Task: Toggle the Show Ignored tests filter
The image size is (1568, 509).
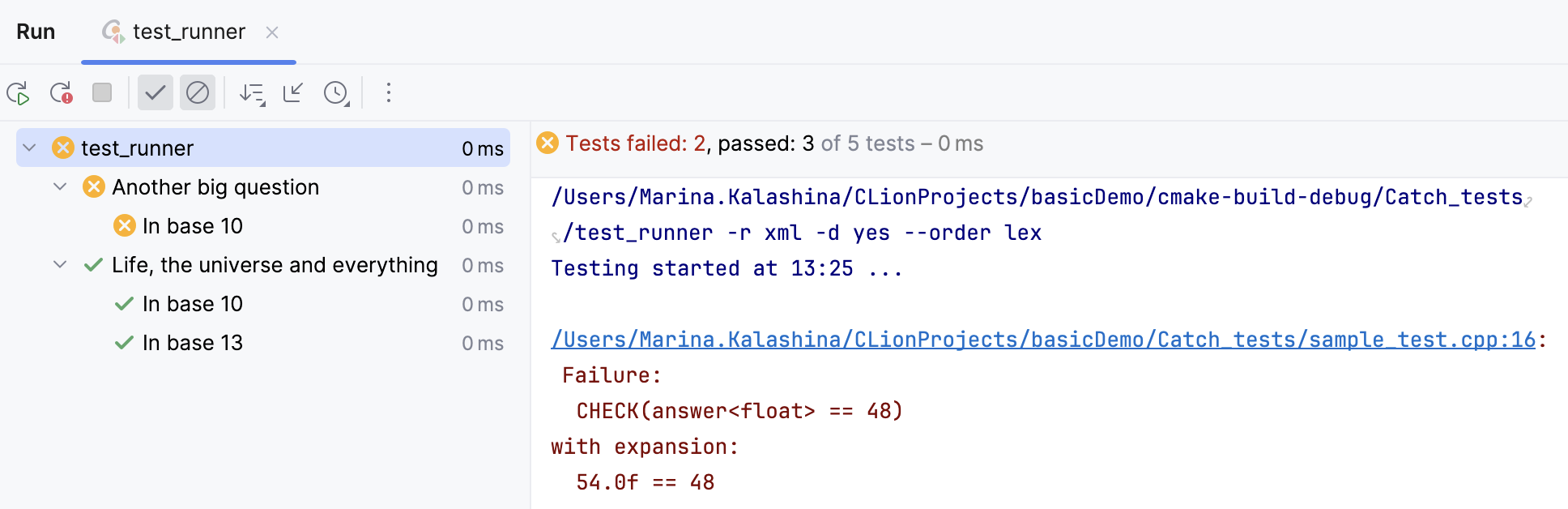Action: (x=197, y=92)
